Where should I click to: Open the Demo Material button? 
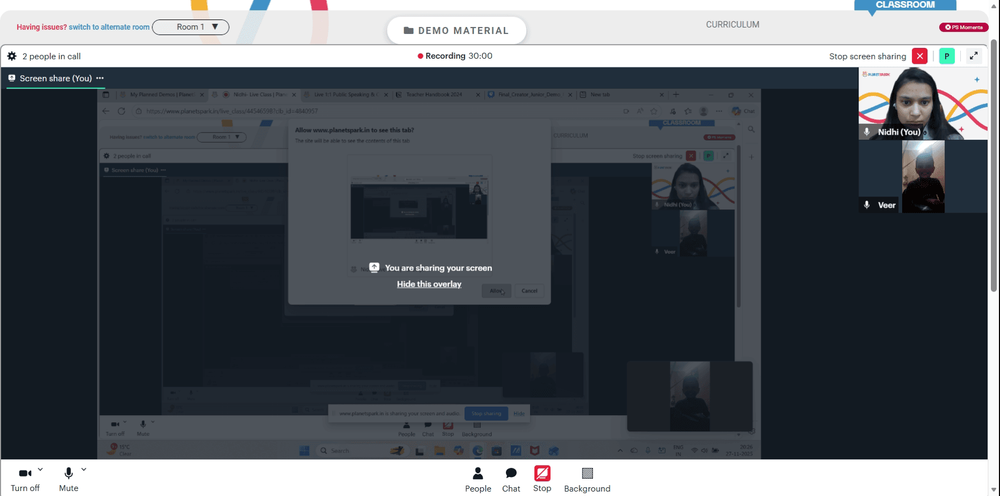[457, 31]
